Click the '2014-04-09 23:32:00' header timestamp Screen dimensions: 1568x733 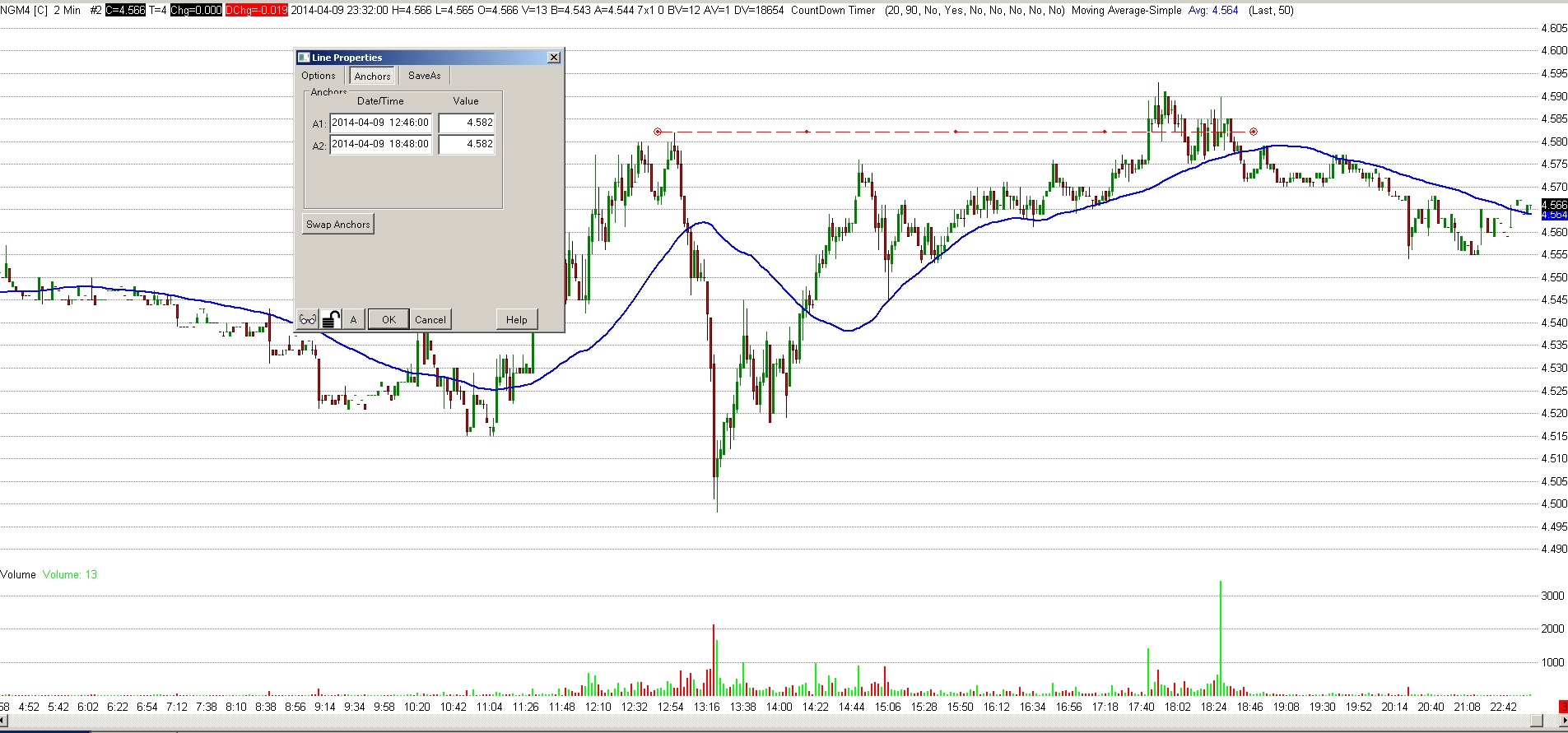pyautogui.click(x=339, y=11)
